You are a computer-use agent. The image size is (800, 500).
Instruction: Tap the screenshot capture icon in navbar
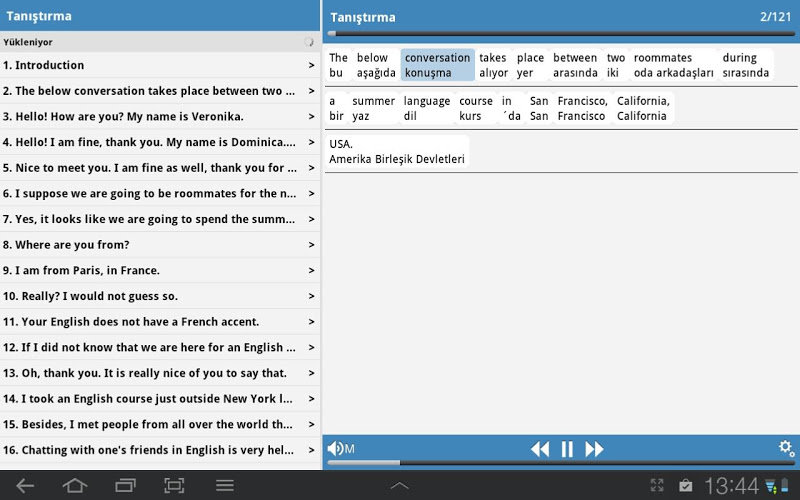[175, 486]
